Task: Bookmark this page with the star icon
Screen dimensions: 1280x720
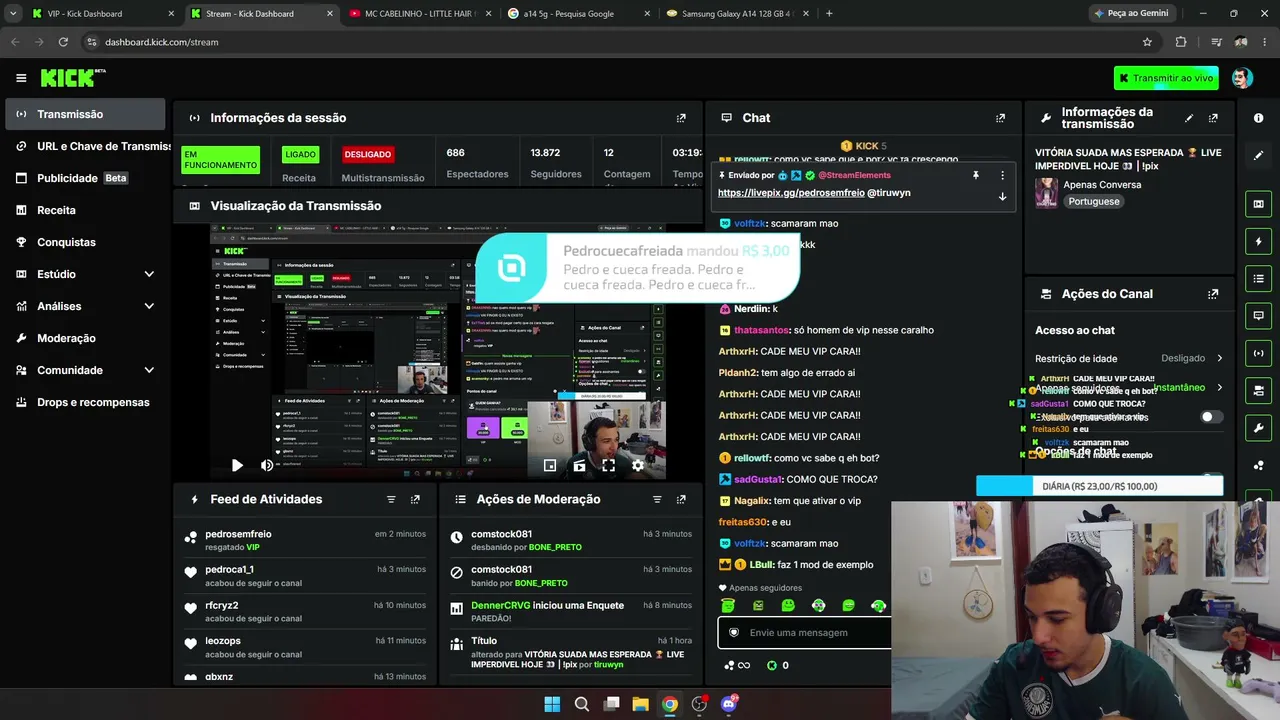Action: (1147, 42)
